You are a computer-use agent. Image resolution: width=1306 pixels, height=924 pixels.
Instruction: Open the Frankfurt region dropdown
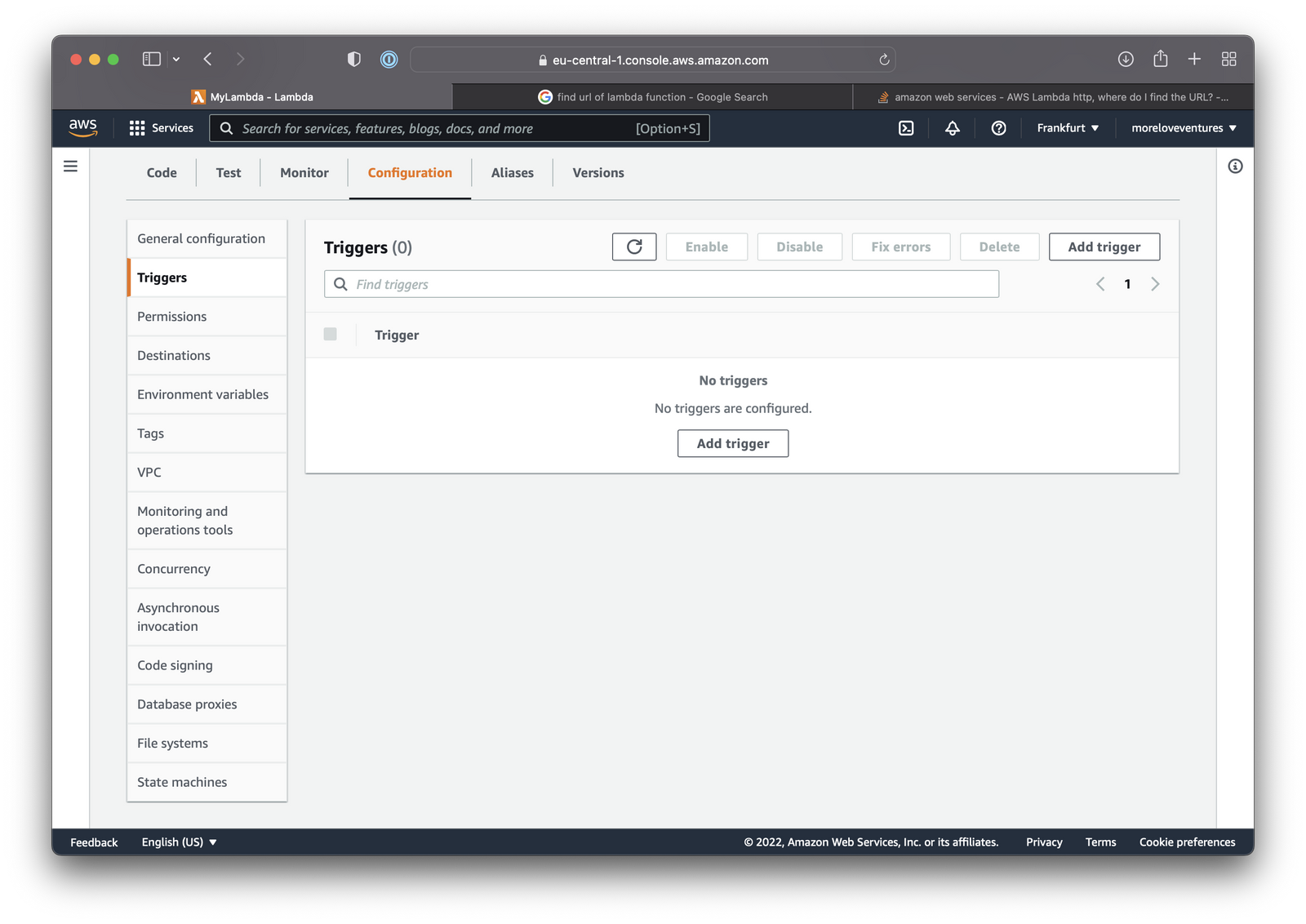pyautogui.click(x=1068, y=128)
